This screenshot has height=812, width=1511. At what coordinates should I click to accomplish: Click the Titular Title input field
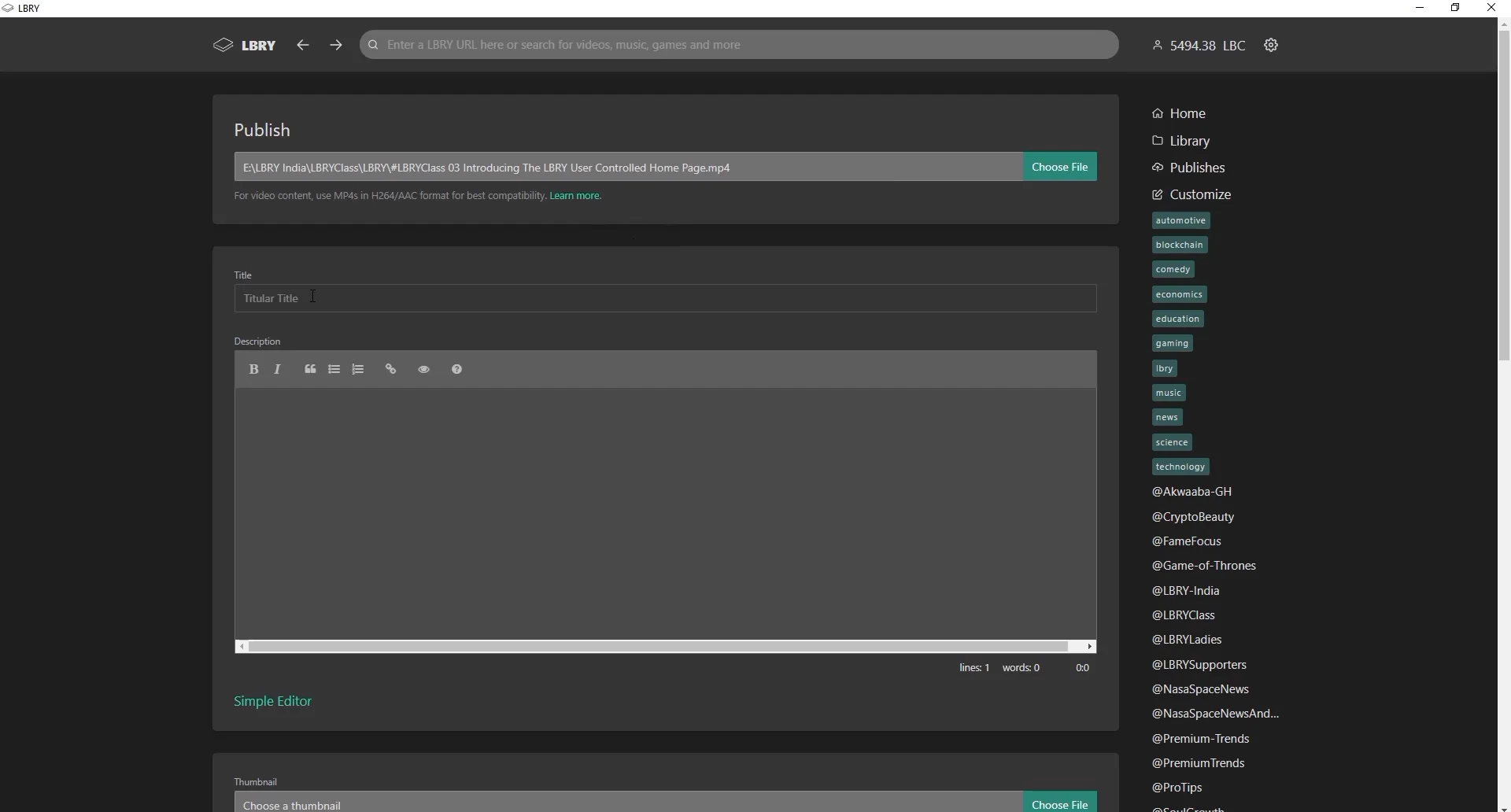(x=665, y=298)
